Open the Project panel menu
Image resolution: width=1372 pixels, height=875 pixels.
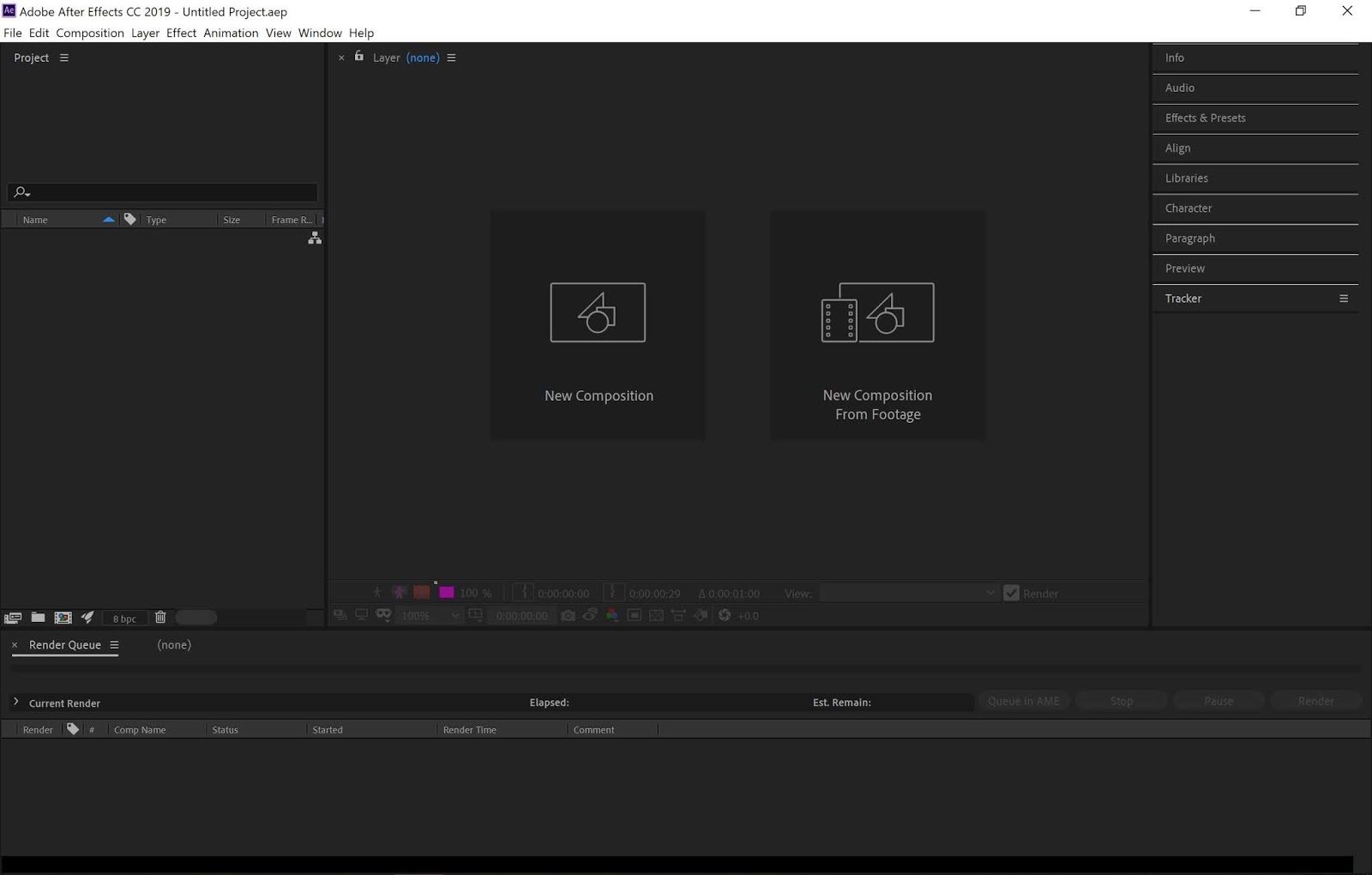tap(64, 57)
